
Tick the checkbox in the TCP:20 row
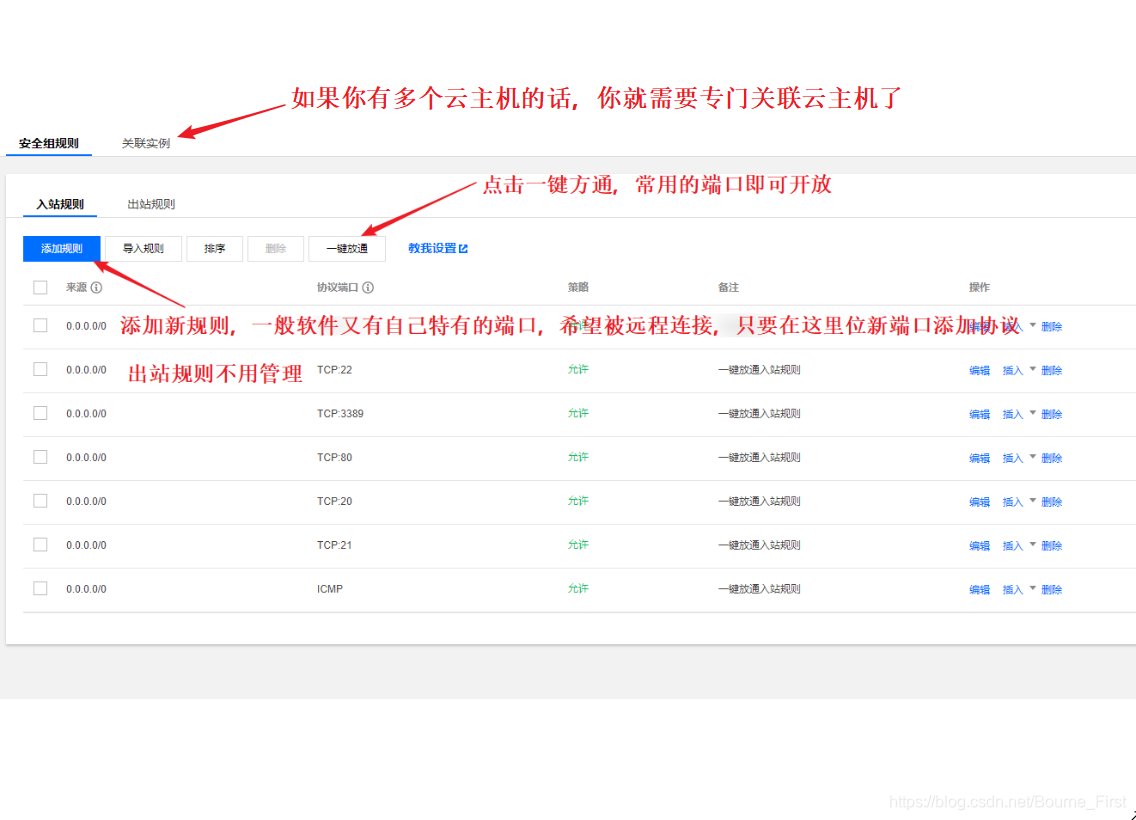point(41,501)
